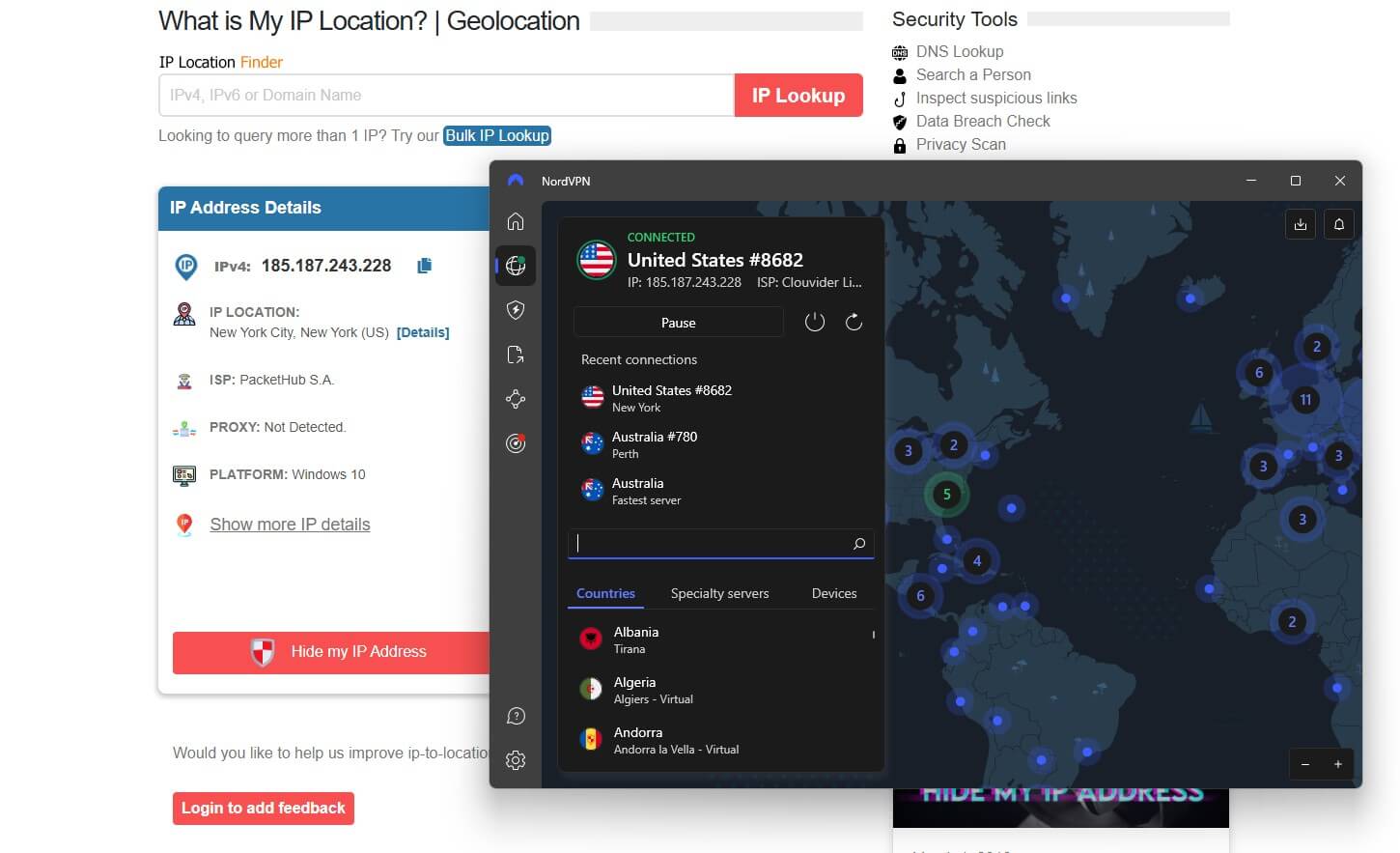The width and height of the screenshot is (1400, 853).
Task: Zoom in the map with plus button
Action: click(x=1338, y=764)
